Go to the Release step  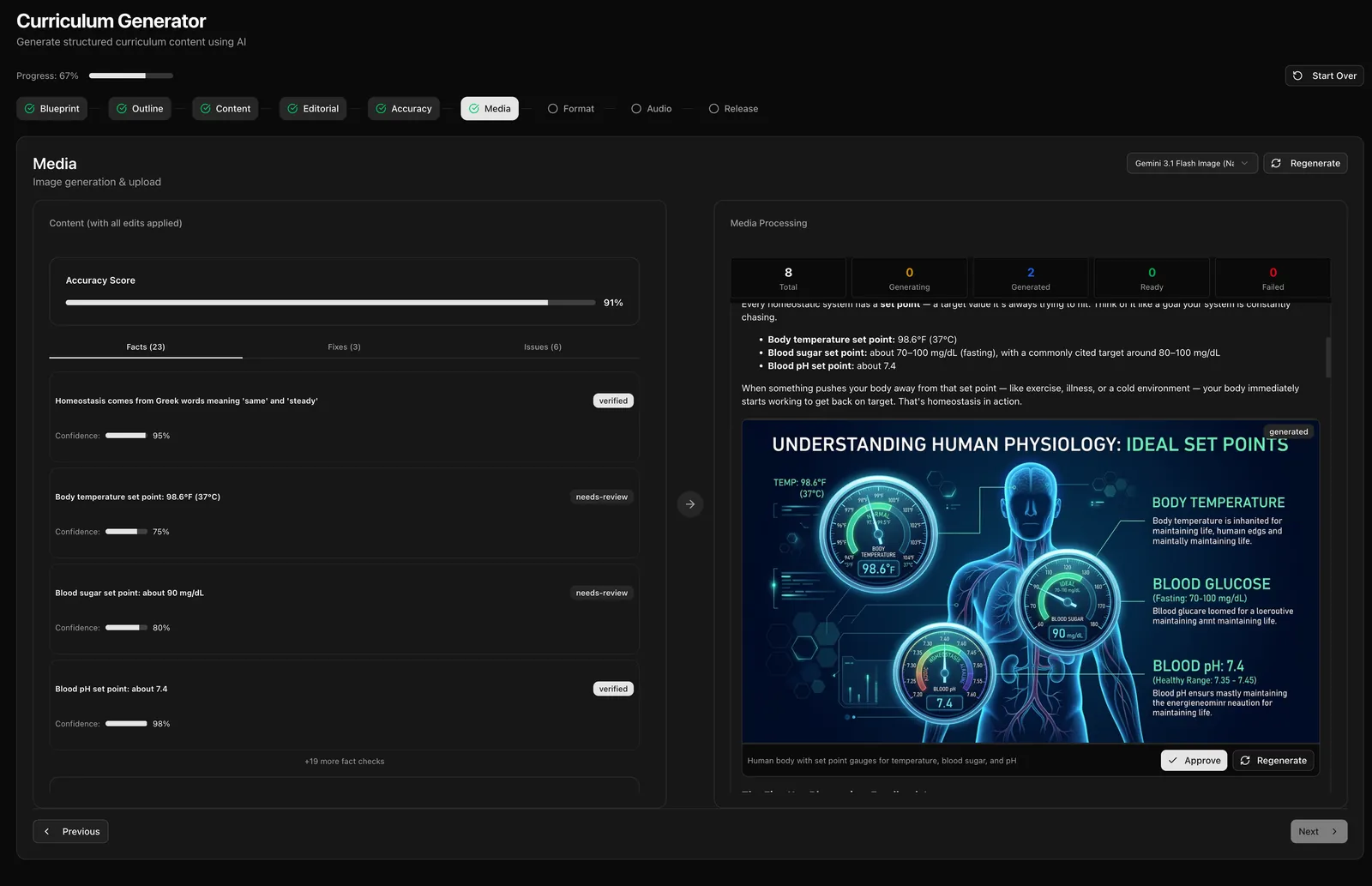pyautogui.click(x=734, y=109)
